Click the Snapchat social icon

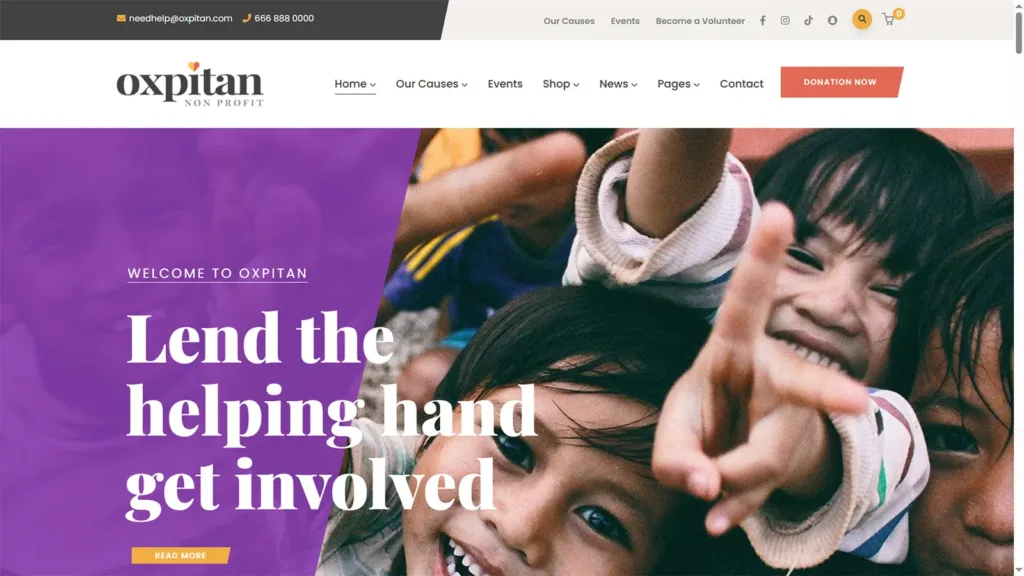tap(832, 20)
